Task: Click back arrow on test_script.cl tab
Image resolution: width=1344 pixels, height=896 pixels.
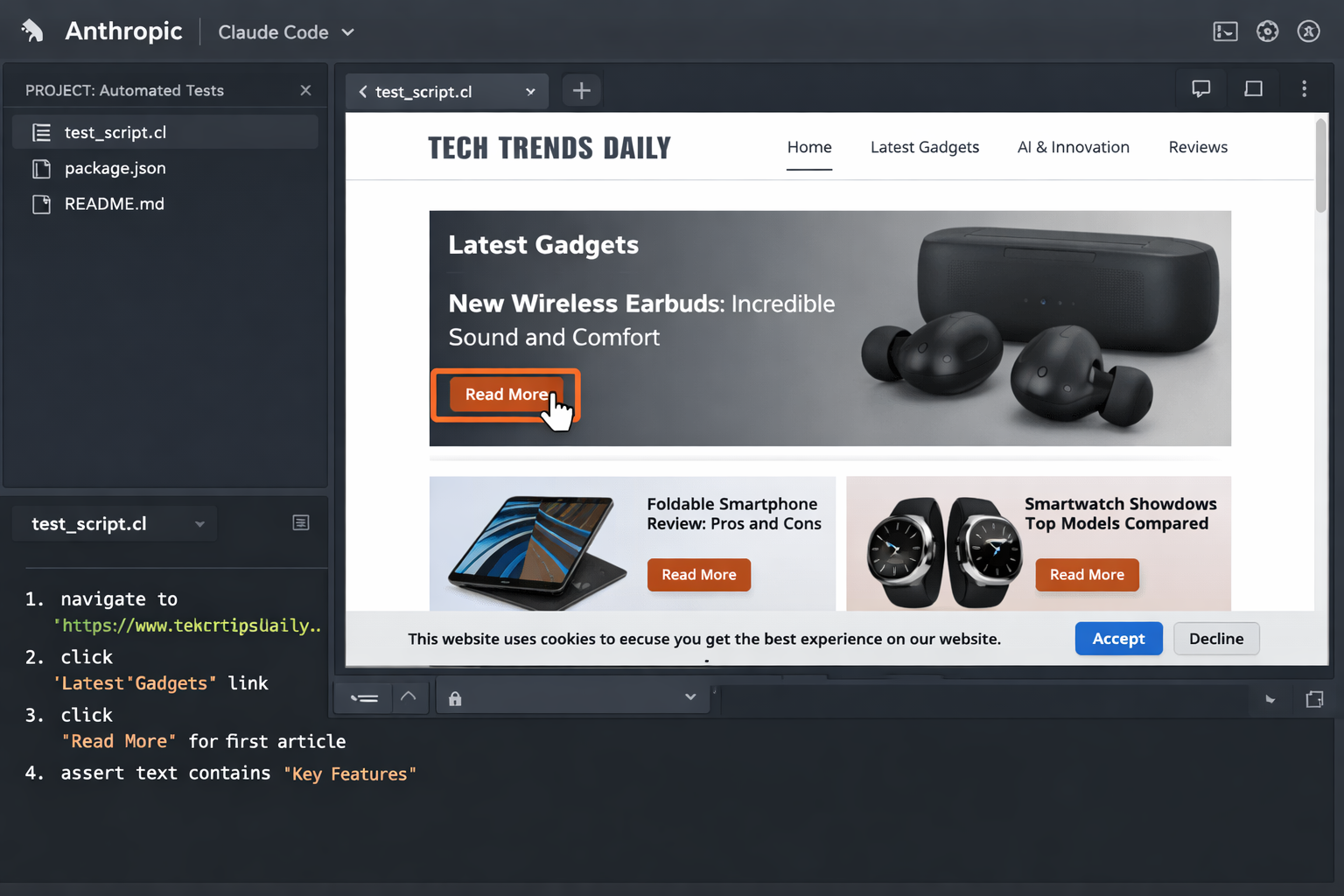Action: (363, 91)
